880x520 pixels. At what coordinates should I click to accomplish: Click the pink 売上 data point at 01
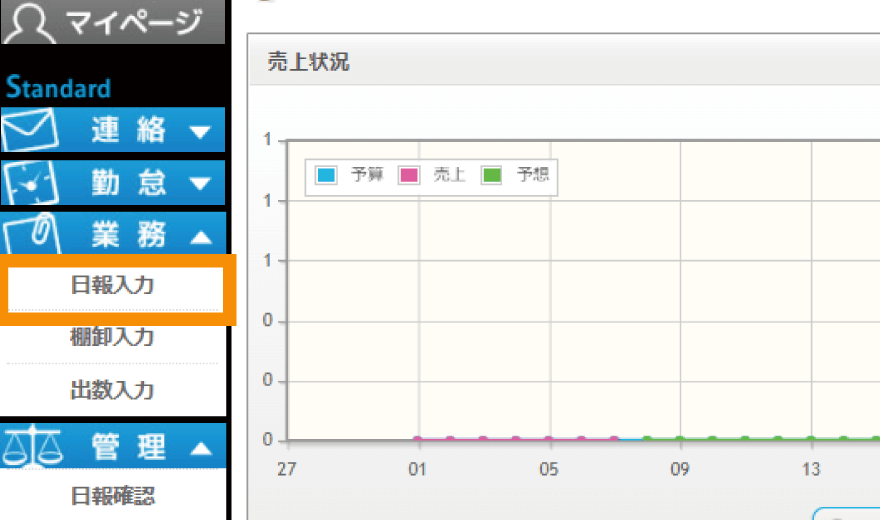click(x=418, y=439)
